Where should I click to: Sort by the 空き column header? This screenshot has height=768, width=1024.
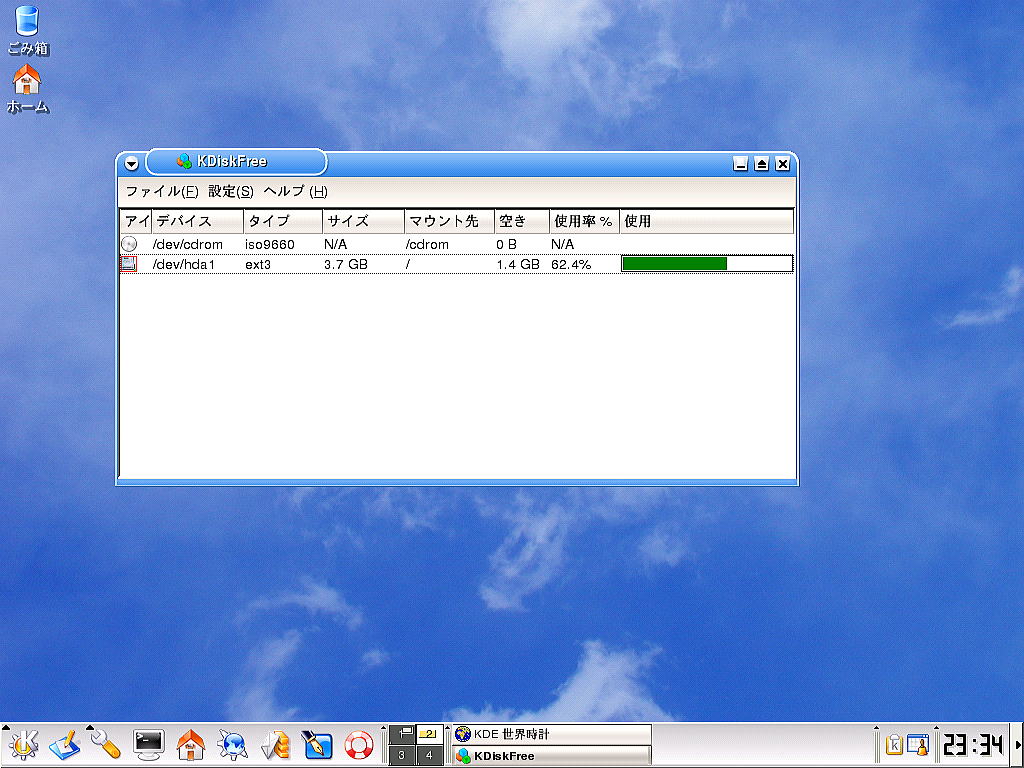[x=522, y=221]
